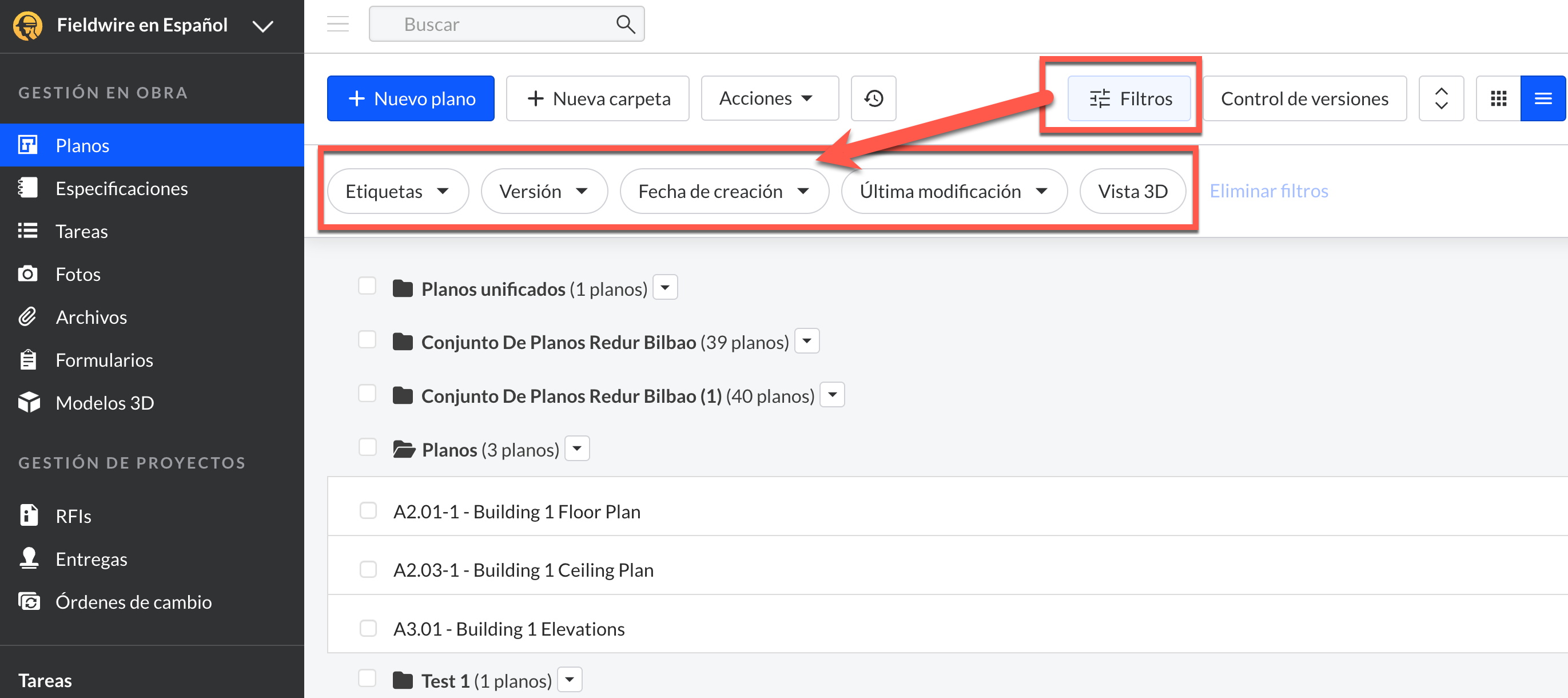Select A2.01-1 Building 1 Floor Plan checkbox
Viewport: 1568px width, 698px height.
click(368, 510)
